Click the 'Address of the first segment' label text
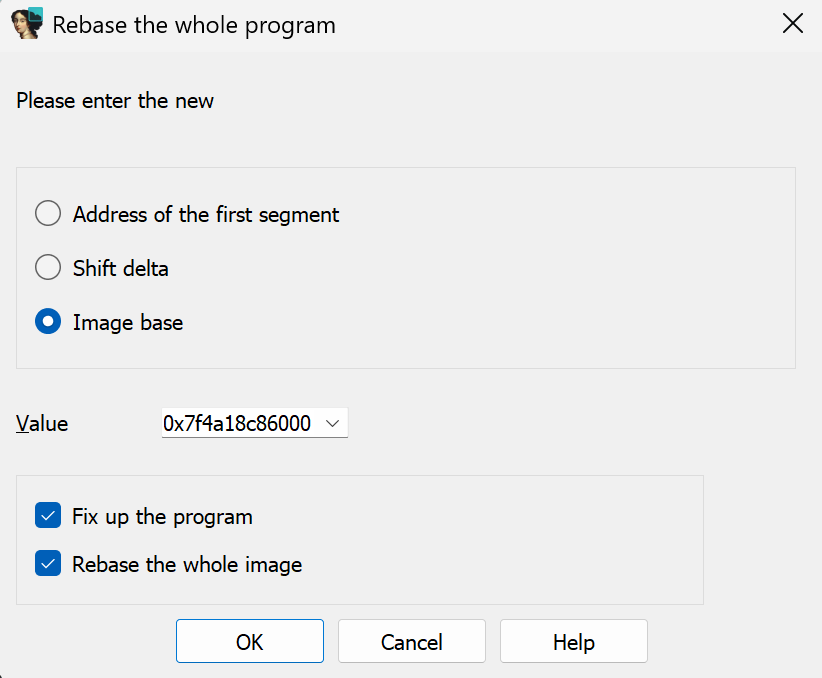Viewport: 822px width, 678px height. tap(206, 214)
